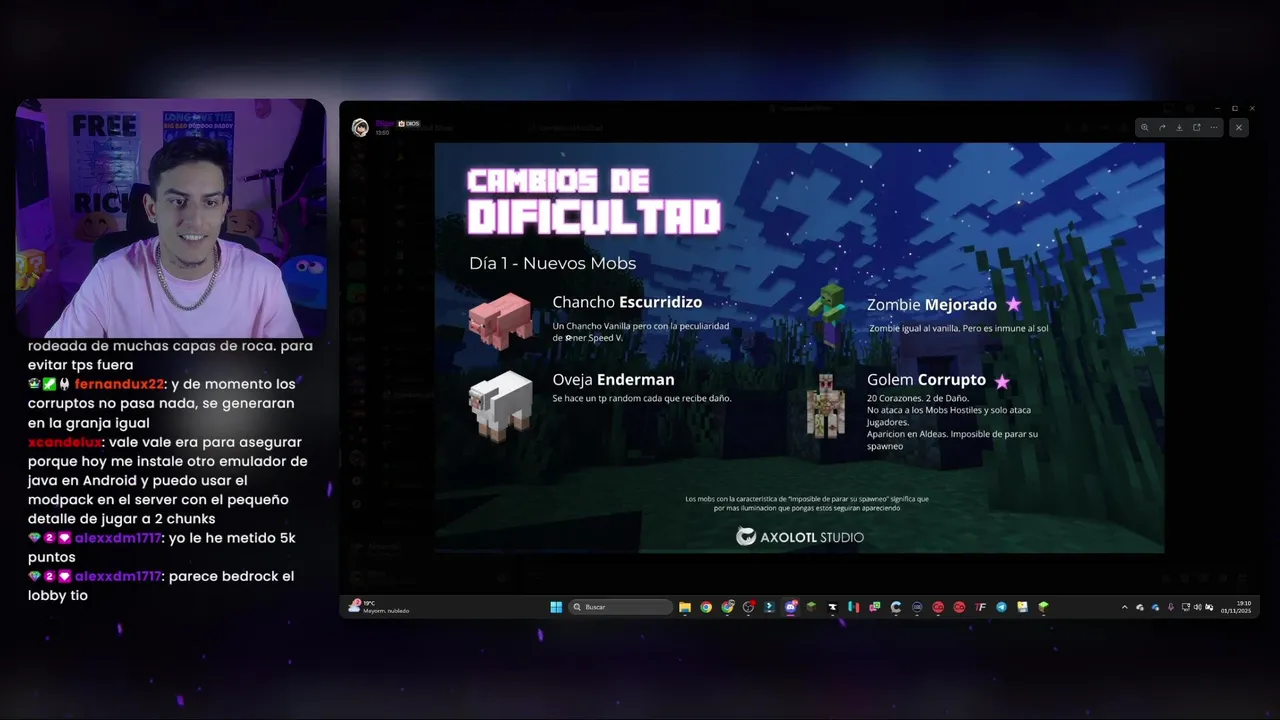Click the text 'Golem Corrupto'
1280x720 pixels.
926,380
